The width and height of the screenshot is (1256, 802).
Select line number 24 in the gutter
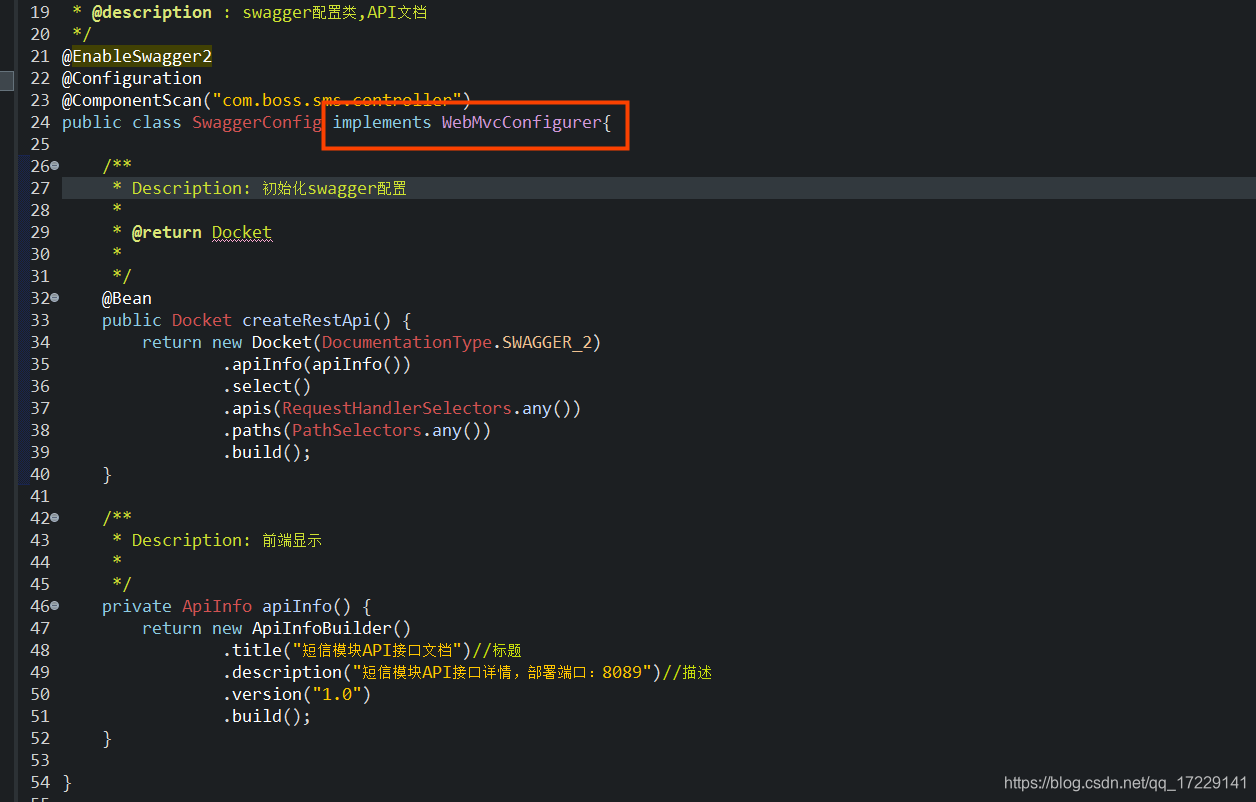point(39,122)
